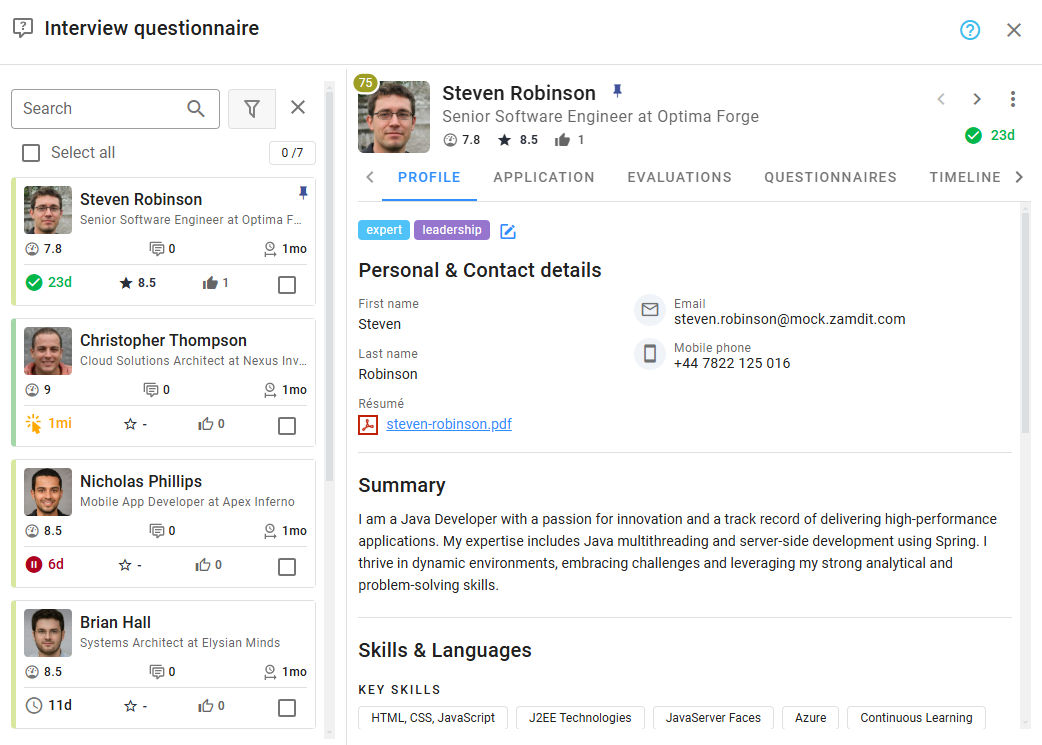Click the leadership tag
This screenshot has width=1042, height=745.
tap(451, 230)
